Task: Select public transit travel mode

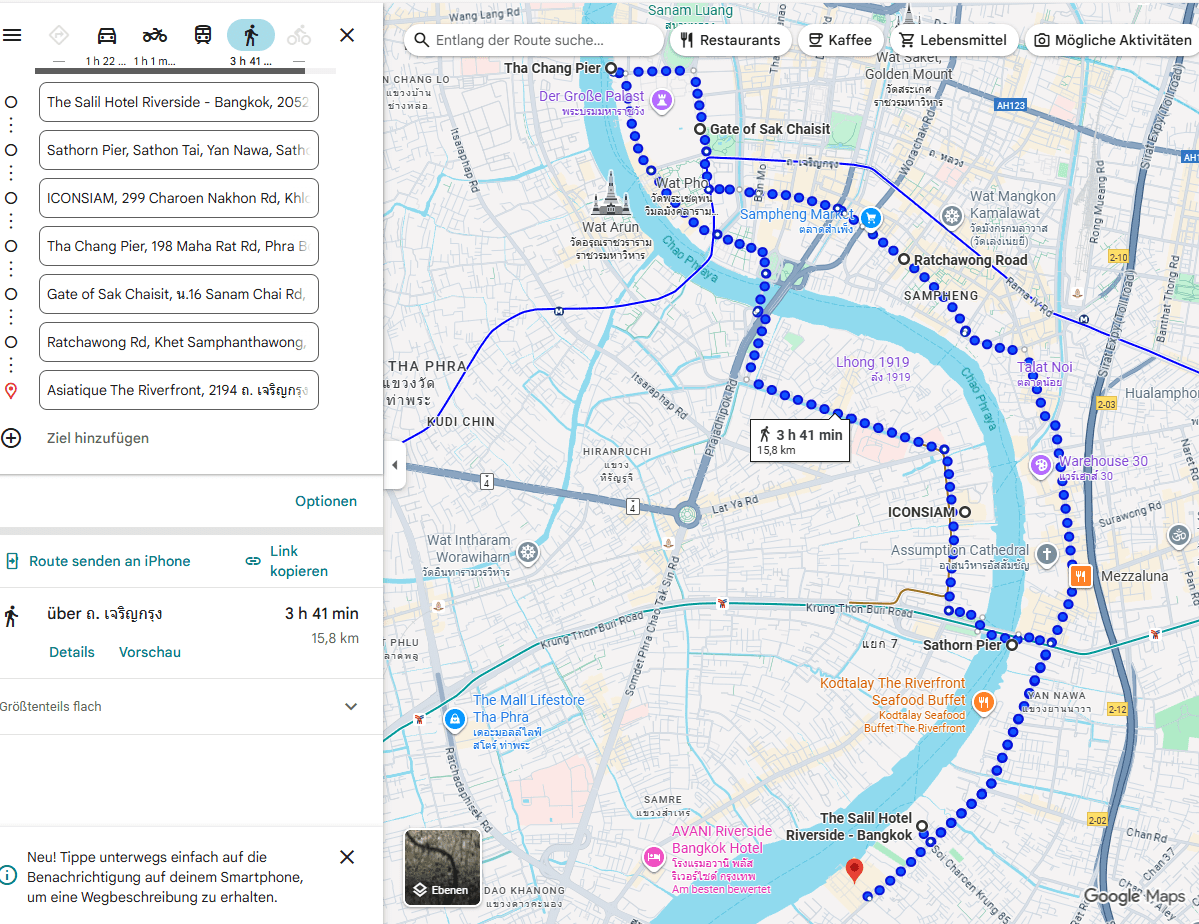Action: pyautogui.click(x=203, y=36)
